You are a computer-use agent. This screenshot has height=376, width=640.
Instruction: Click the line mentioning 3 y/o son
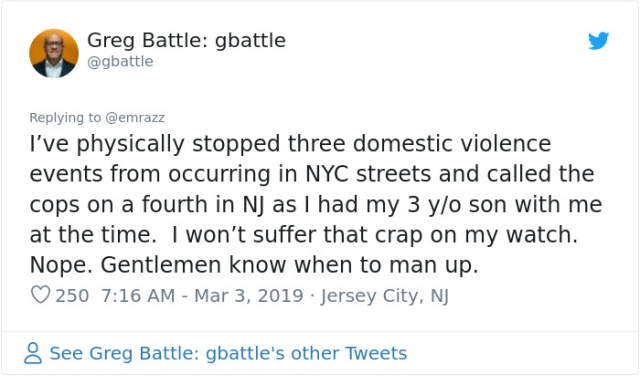coord(316,205)
